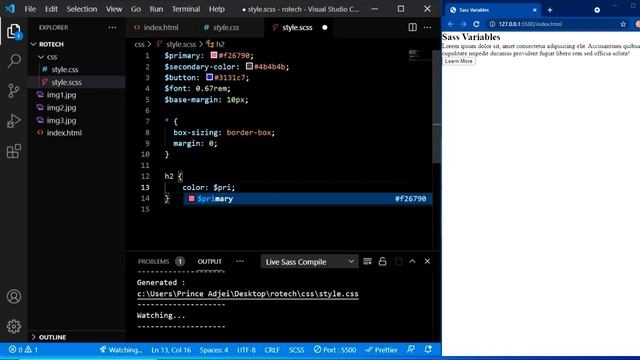Open generated style.css path link in output
The height and width of the screenshot is (360, 640).
[247, 294]
